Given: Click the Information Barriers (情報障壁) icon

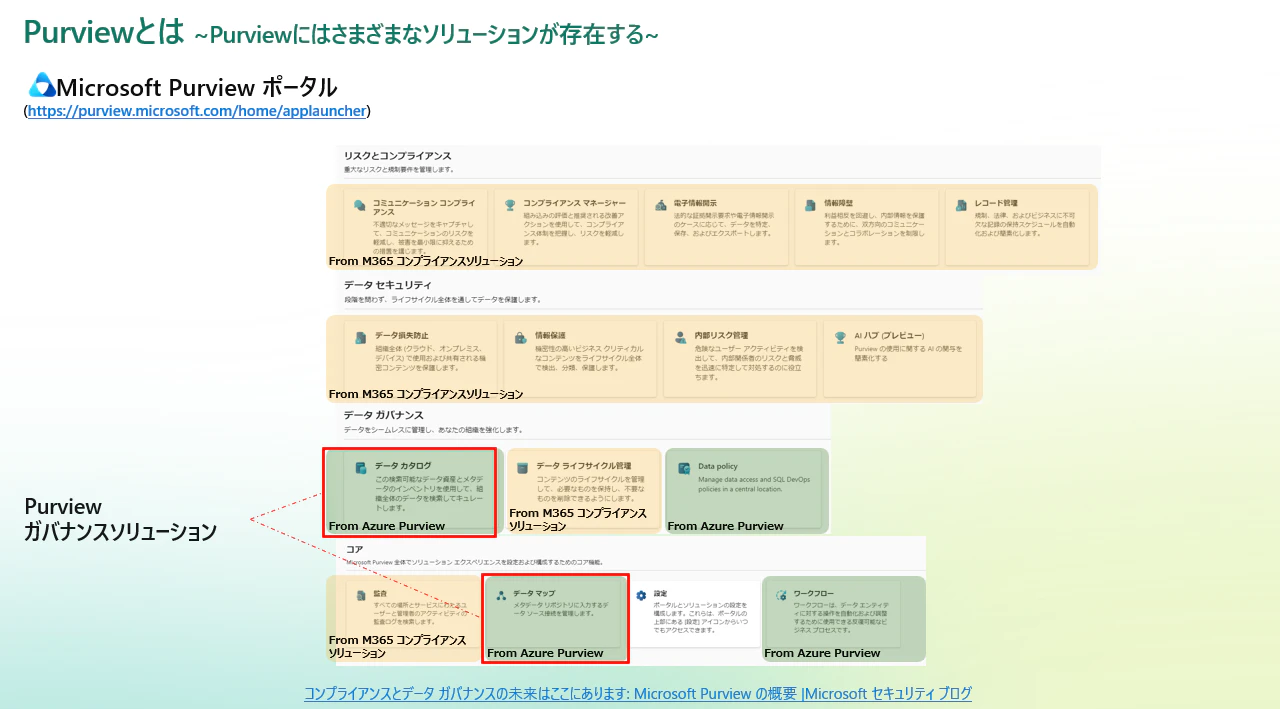Looking at the screenshot, I should point(811,204).
